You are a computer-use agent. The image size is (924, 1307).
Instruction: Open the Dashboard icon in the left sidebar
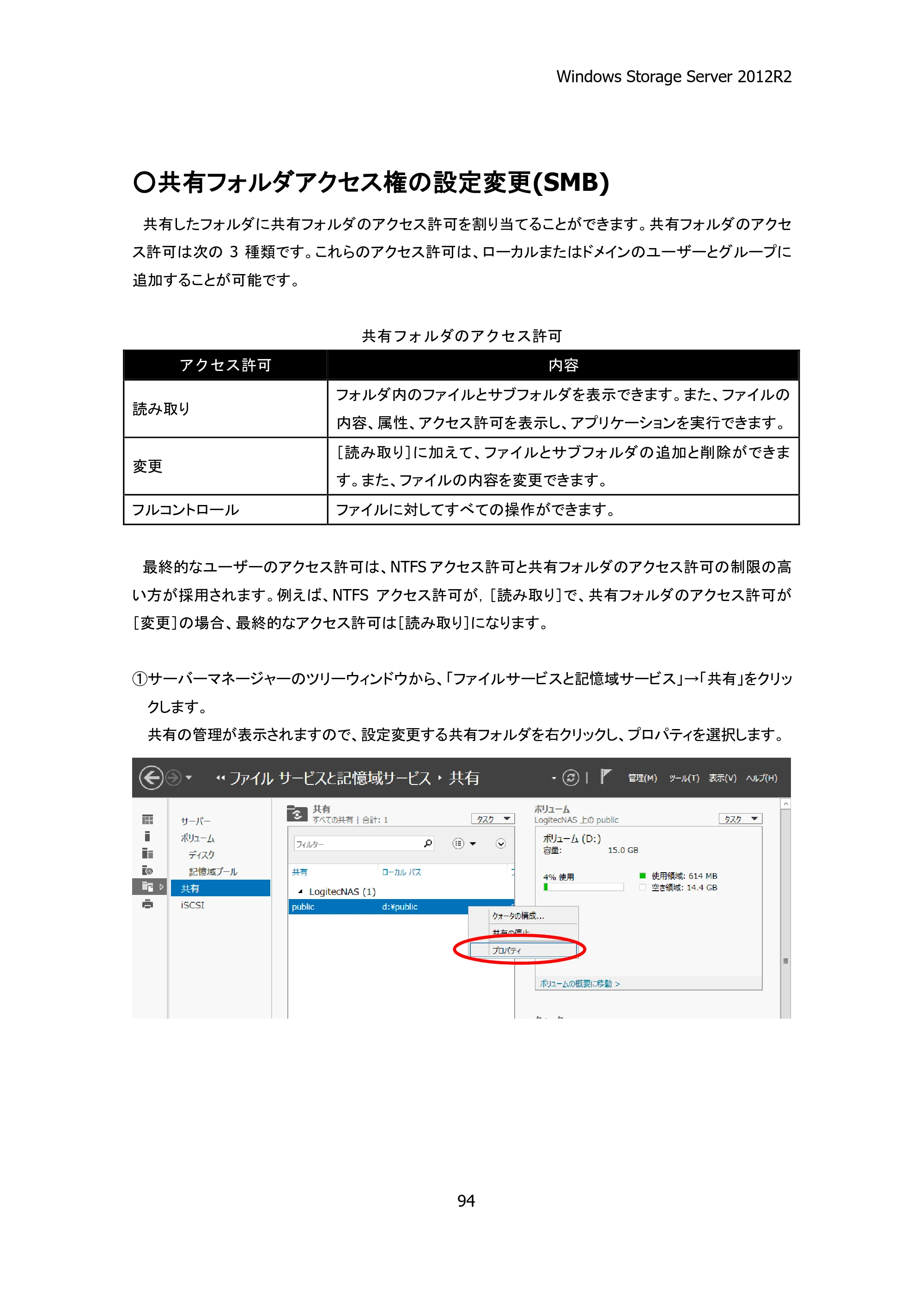[147, 820]
